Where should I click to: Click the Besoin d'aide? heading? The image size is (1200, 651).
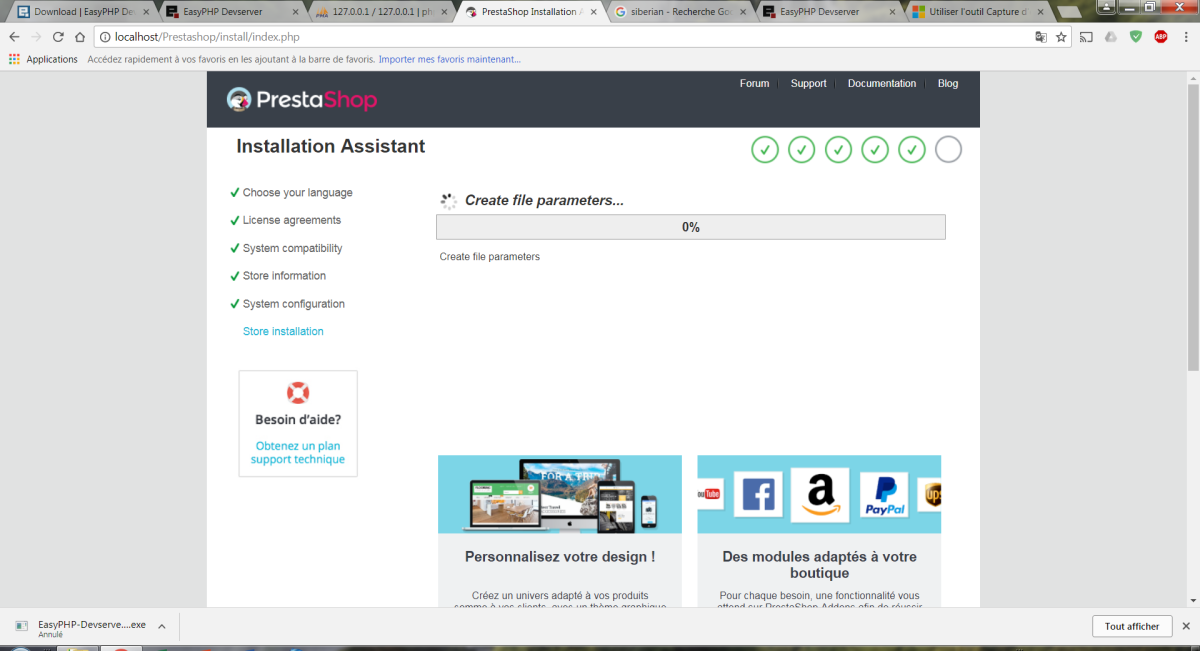pyautogui.click(x=298, y=420)
